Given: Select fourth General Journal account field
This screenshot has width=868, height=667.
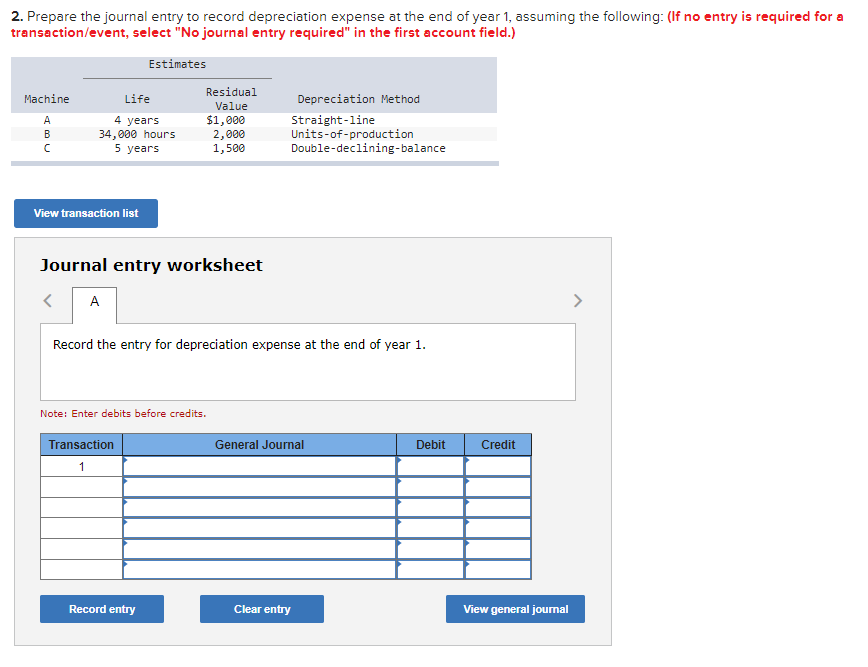Looking at the screenshot, I should coord(260,528).
